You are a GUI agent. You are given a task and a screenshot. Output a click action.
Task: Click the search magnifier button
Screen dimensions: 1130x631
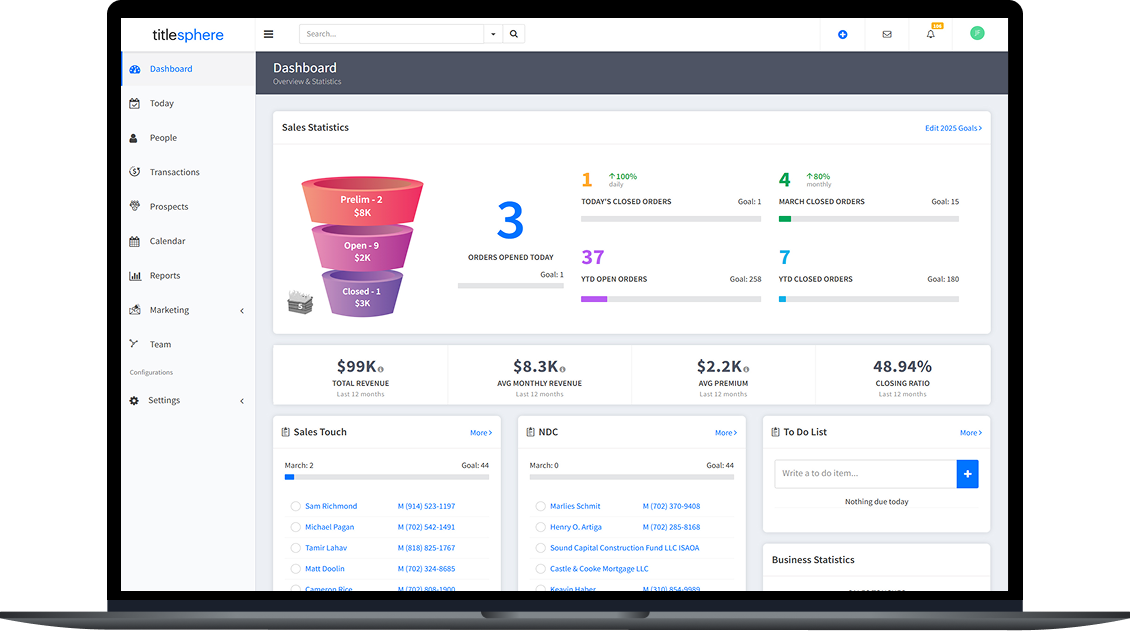514,34
